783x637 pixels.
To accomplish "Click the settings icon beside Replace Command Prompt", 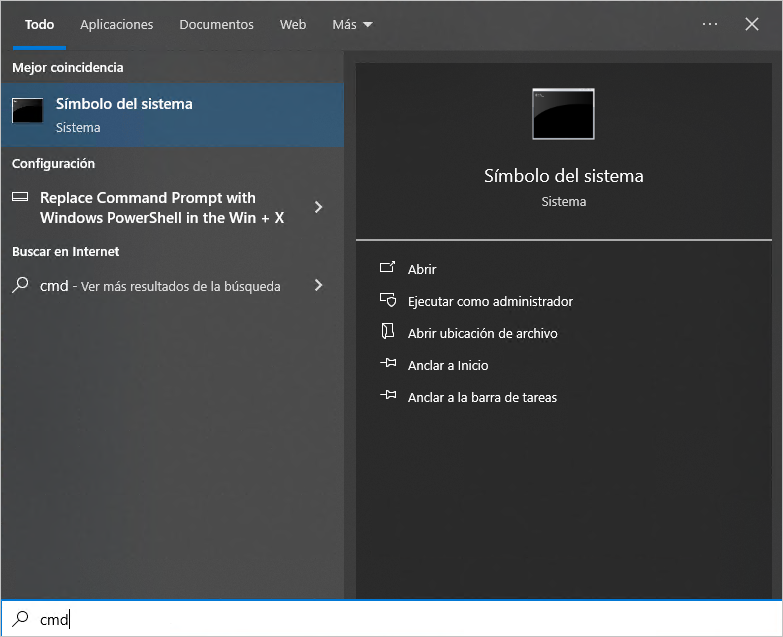I will pos(20,198).
